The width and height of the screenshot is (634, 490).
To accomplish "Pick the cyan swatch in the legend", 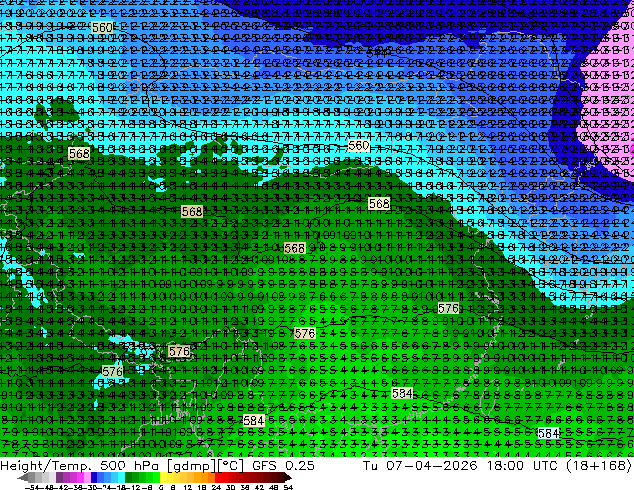I will 122,477.
